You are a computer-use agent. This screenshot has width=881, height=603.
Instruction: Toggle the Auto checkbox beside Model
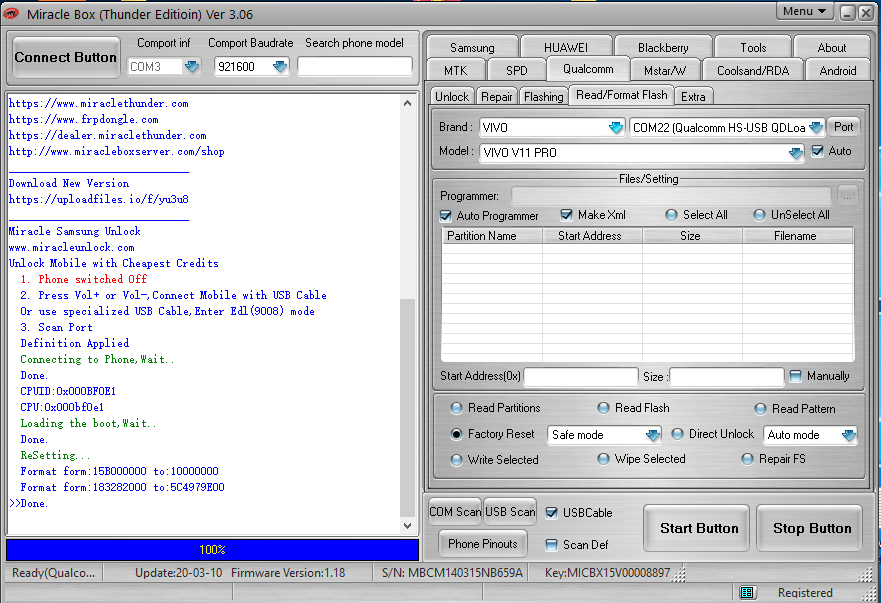[x=818, y=151]
